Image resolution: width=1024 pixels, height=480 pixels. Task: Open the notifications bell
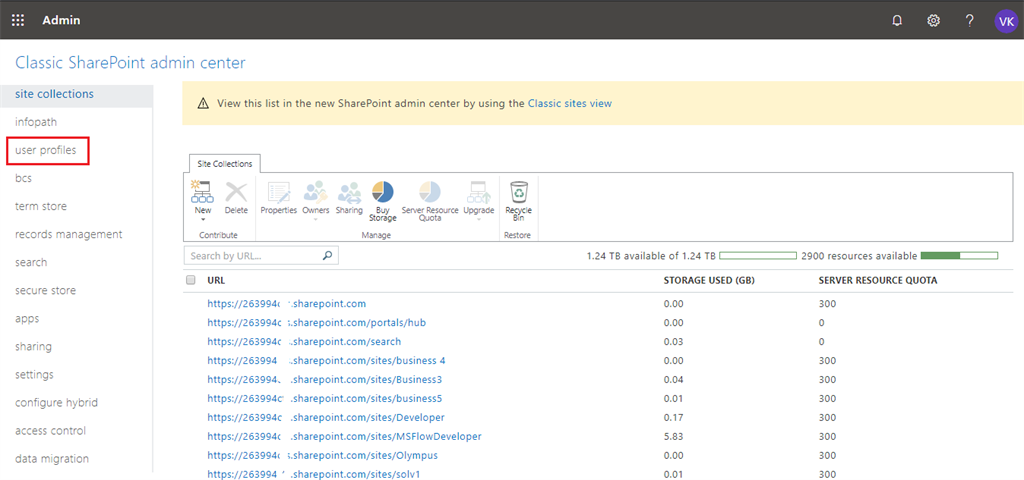(x=897, y=20)
